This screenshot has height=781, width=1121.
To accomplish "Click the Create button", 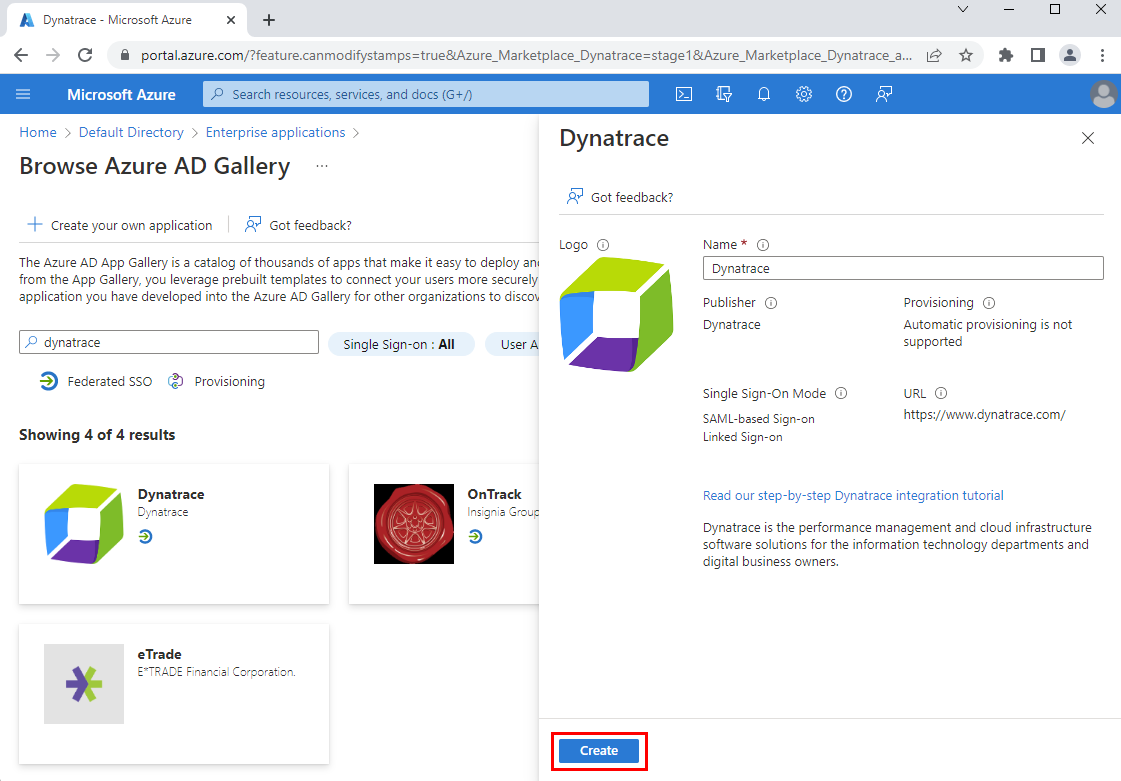I will point(599,751).
